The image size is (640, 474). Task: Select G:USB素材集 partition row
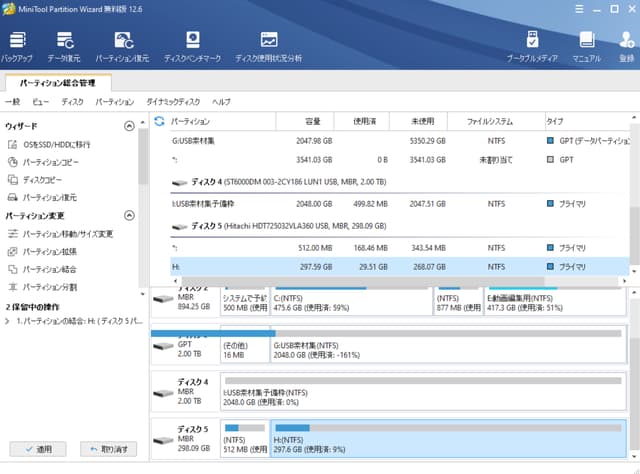(x=400, y=141)
